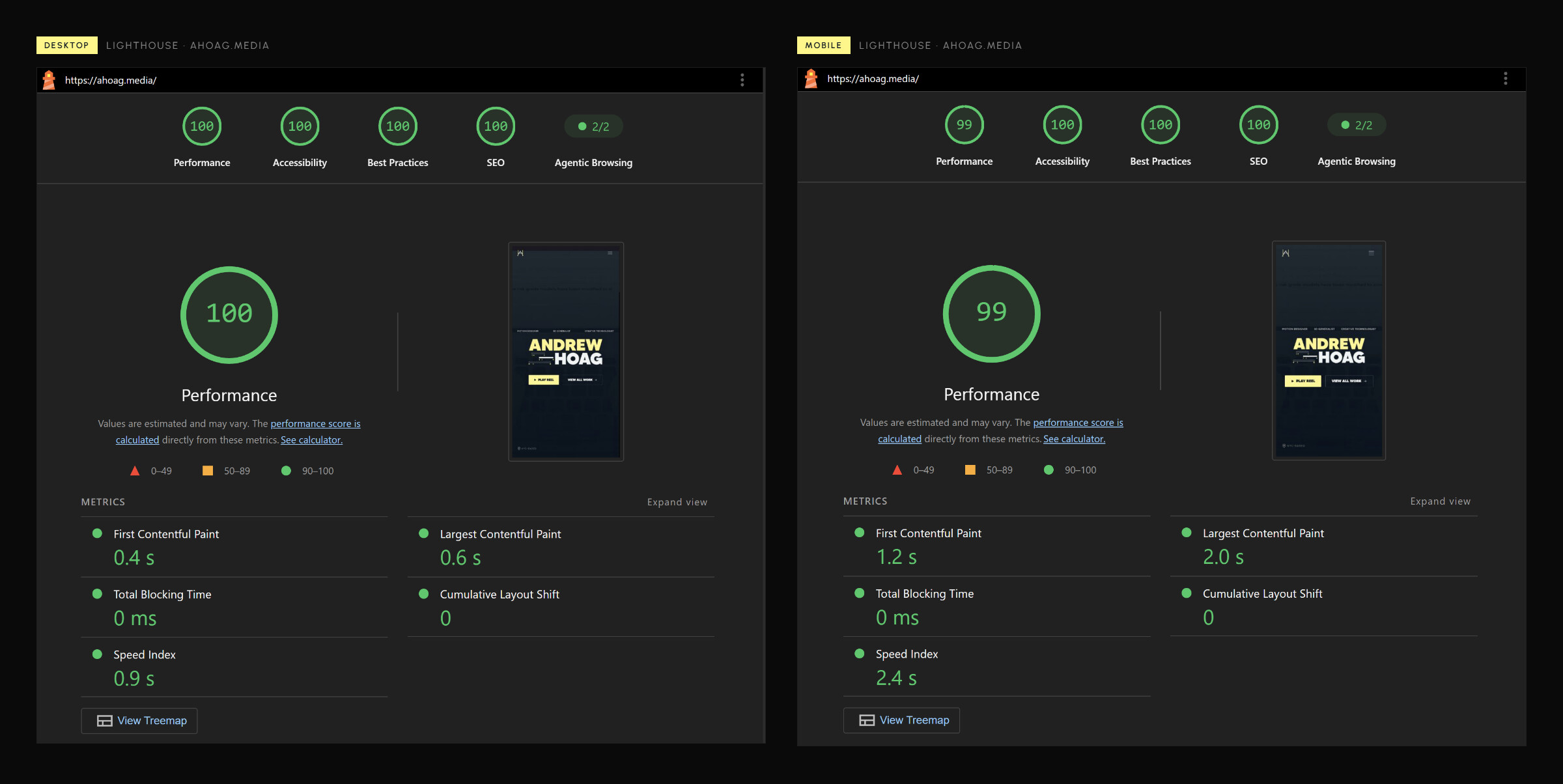Viewport: 1563px width, 784px height.
Task: Follow 'See calculator.' link in Mobile report
Action: (1074, 439)
